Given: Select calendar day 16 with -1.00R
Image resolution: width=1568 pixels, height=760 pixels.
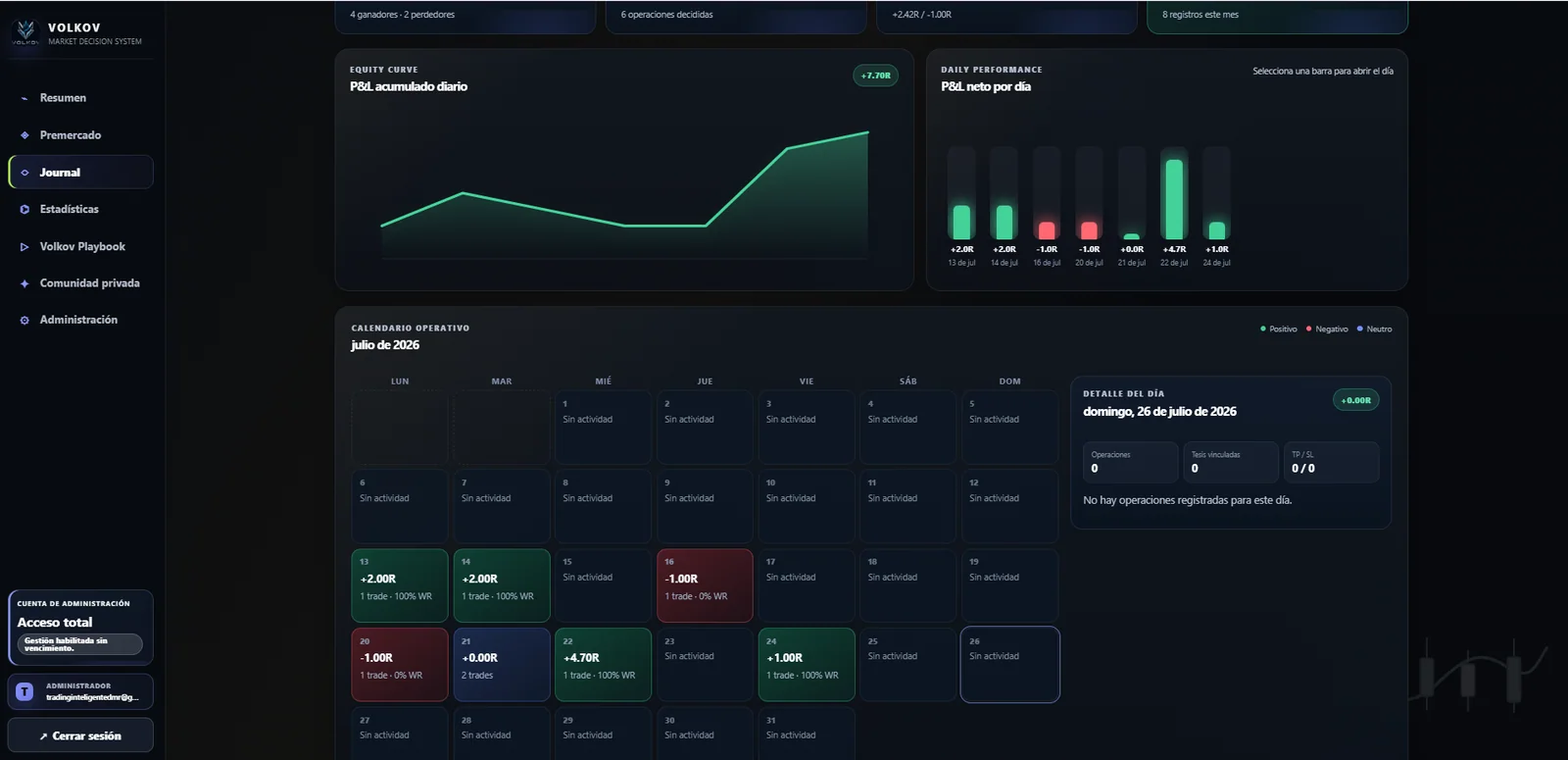Looking at the screenshot, I should click(x=705, y=585).
